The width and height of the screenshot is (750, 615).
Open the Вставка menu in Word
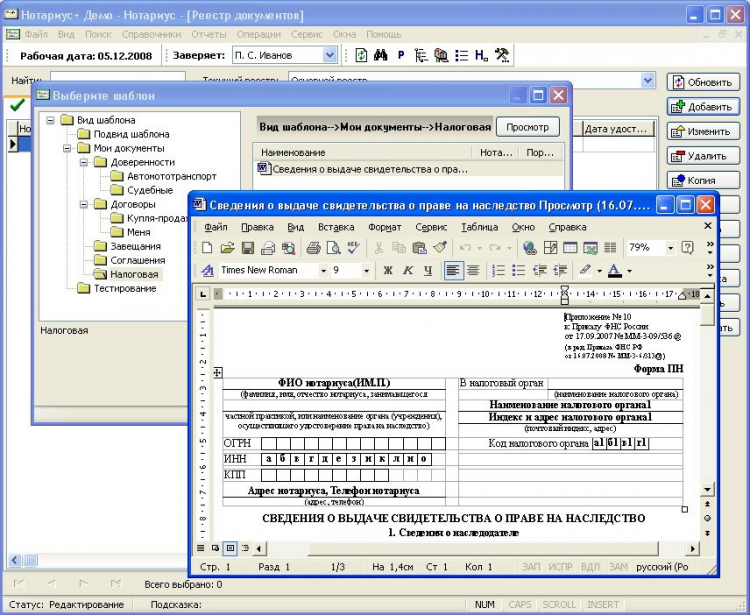(x=336, y=227)
